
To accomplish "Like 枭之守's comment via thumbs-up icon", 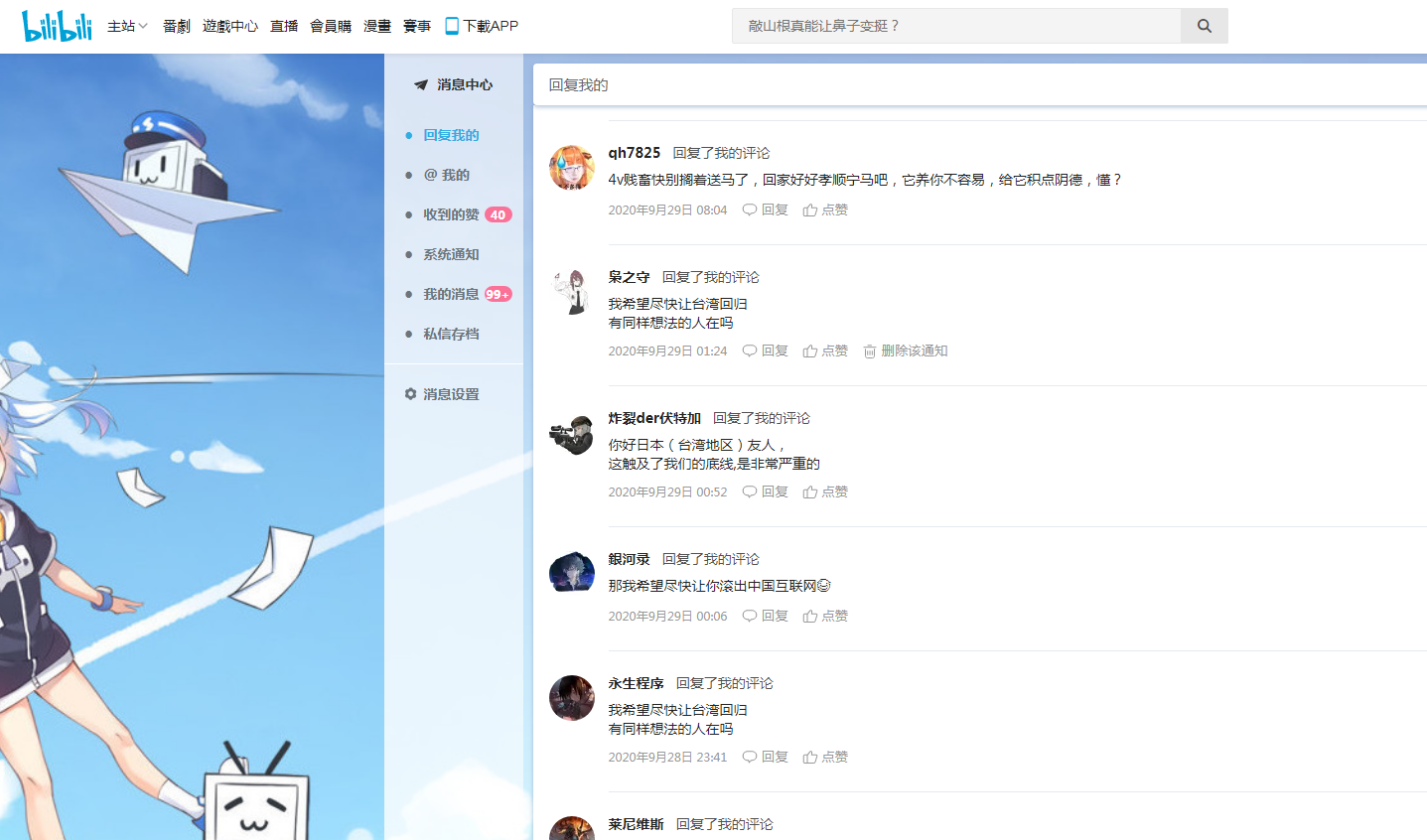I will pos(810,350).
